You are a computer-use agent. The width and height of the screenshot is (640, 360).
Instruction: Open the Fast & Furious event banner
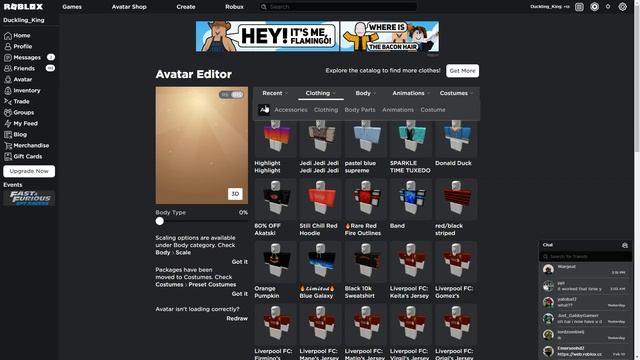point(29,198)
